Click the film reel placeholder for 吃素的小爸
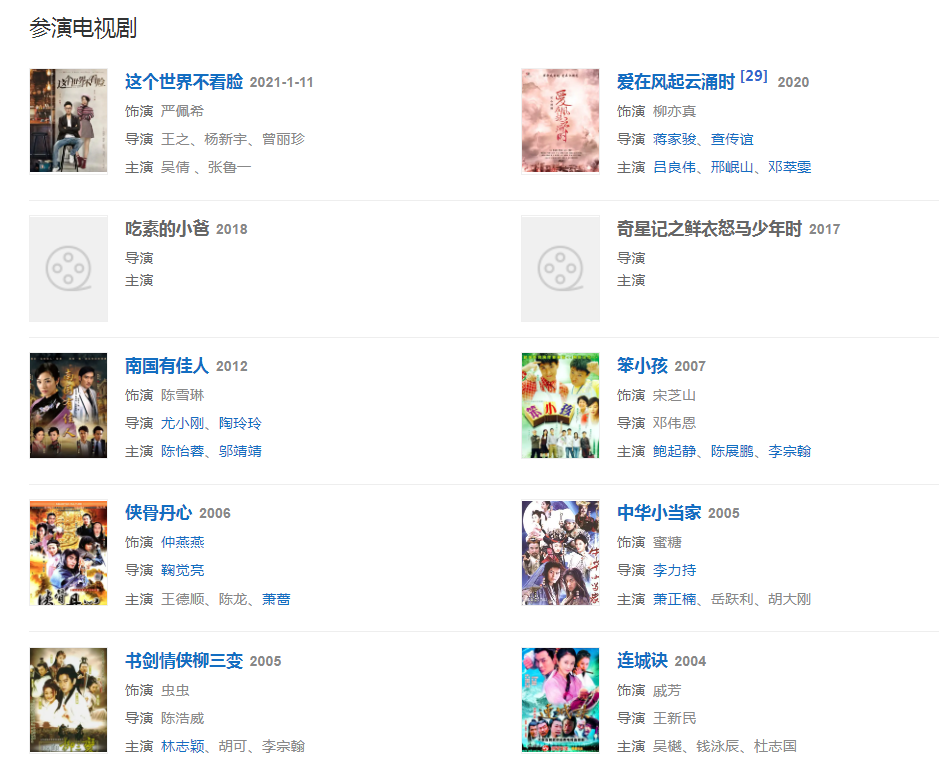The height and width of the screenshot is (769, 939). coord(68,268)
